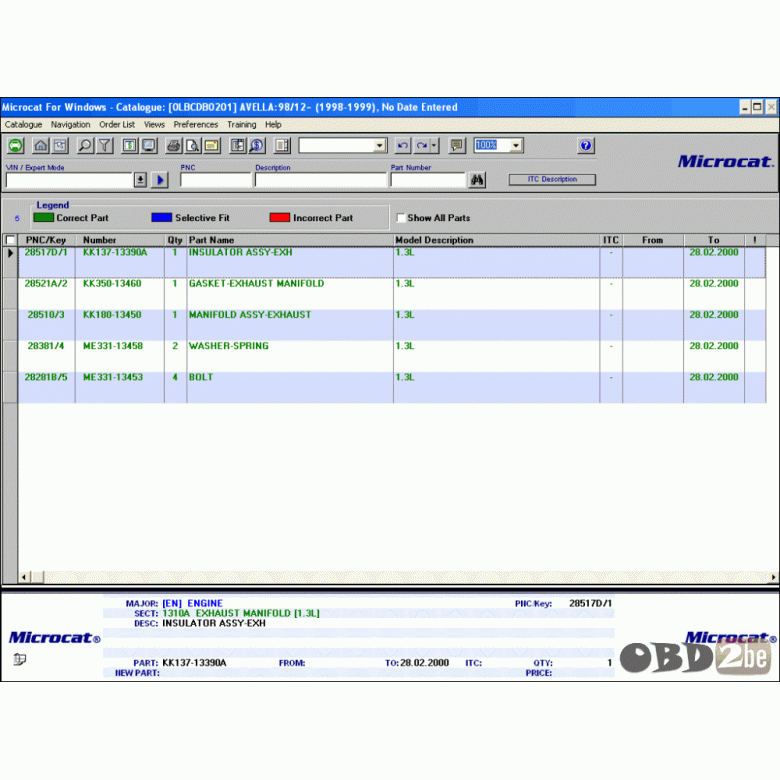Click the index map icon beside Home
The height and width of the screenshot is (780, 780).
(60, 146)
